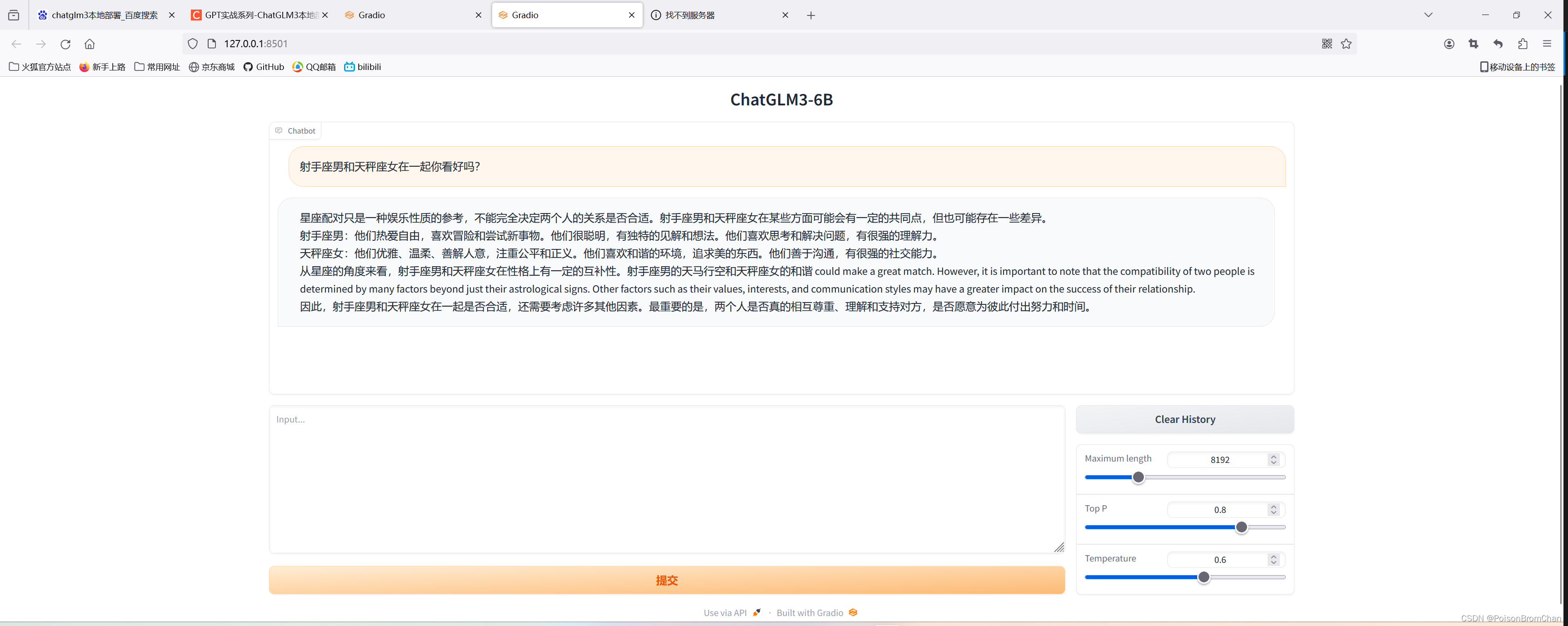This screenshot has width=1568, height=626.
Task: Click the Input... message text box
Action: (x=667, y=479)
